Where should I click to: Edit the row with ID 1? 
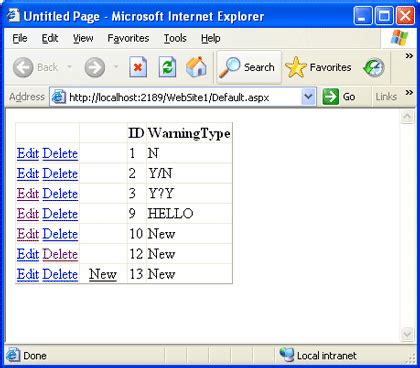point(28,154)
